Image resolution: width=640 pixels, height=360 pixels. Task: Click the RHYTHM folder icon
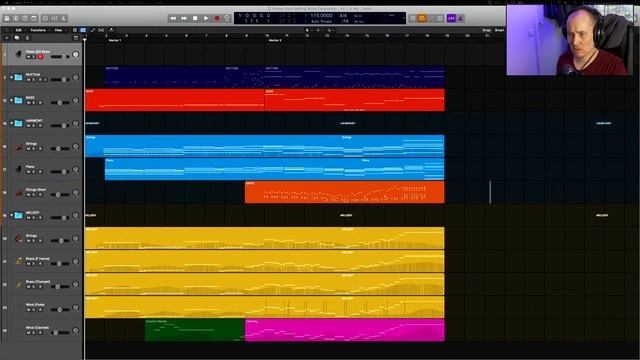pyautogui.click(x=18, y=77)
